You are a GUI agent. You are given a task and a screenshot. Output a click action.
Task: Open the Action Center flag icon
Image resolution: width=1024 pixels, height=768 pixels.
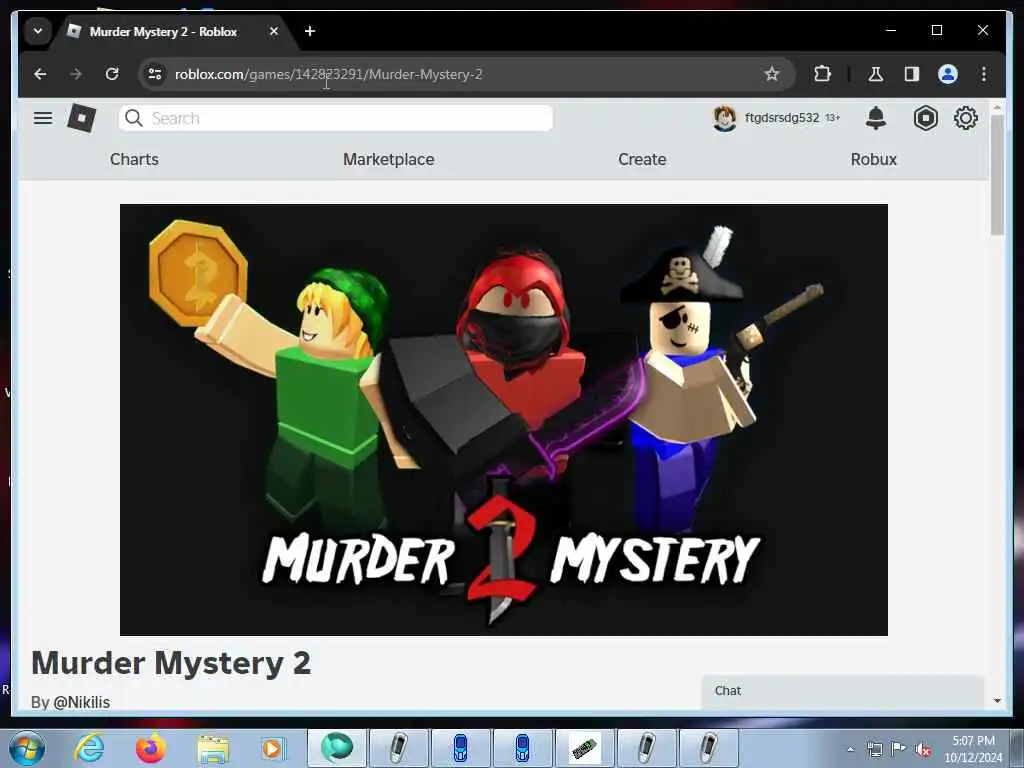tap(899, 749)
